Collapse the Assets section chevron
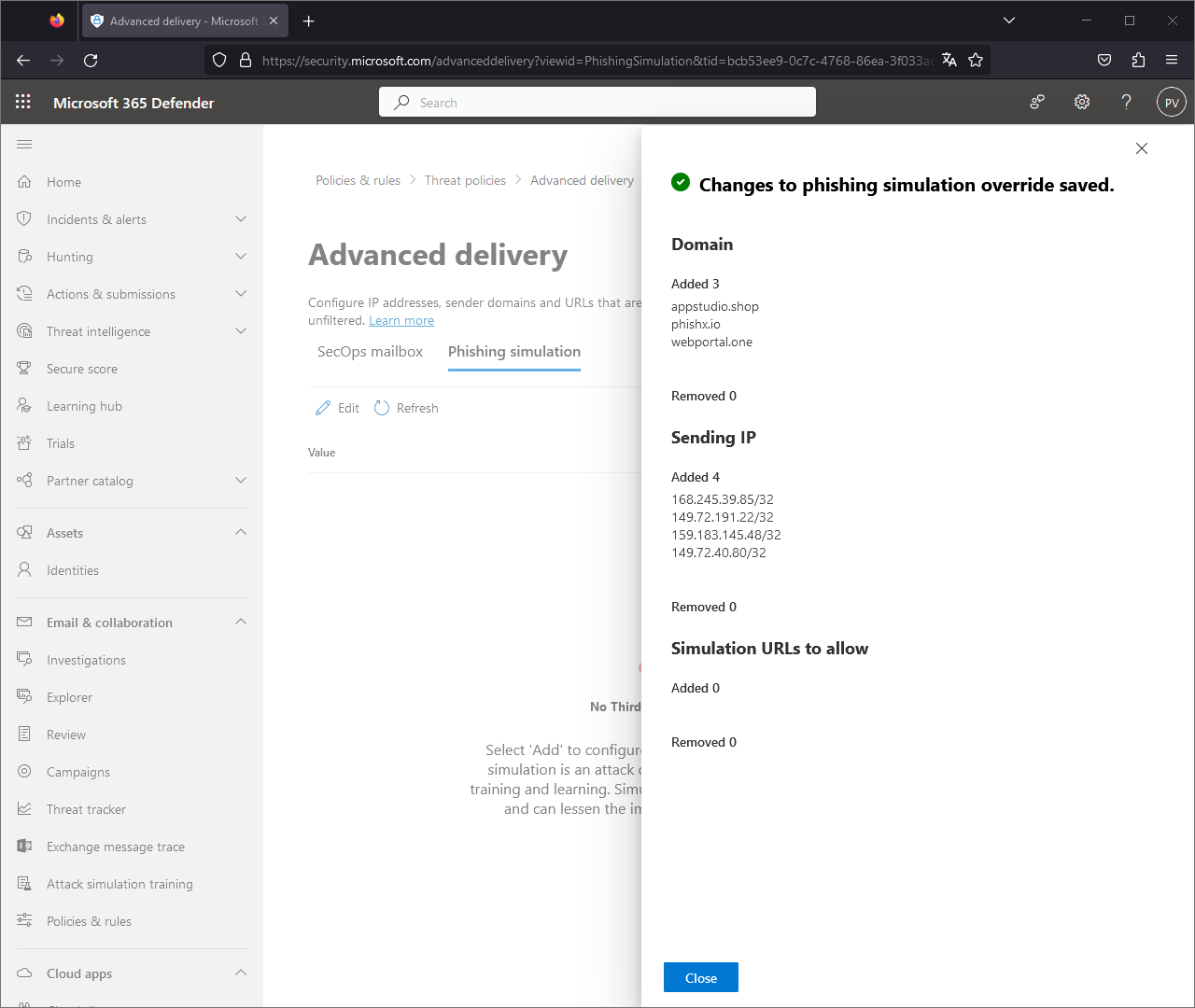 coord(241,532)
